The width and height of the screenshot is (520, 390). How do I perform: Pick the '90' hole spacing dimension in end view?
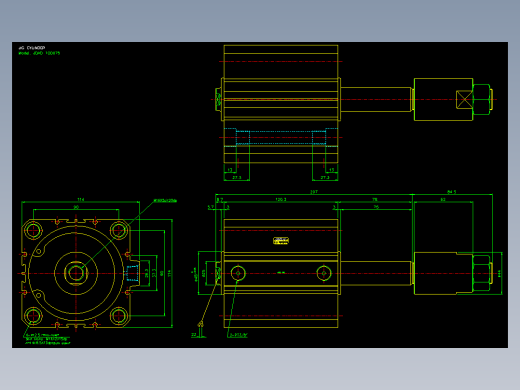click(x=76, y=207)
